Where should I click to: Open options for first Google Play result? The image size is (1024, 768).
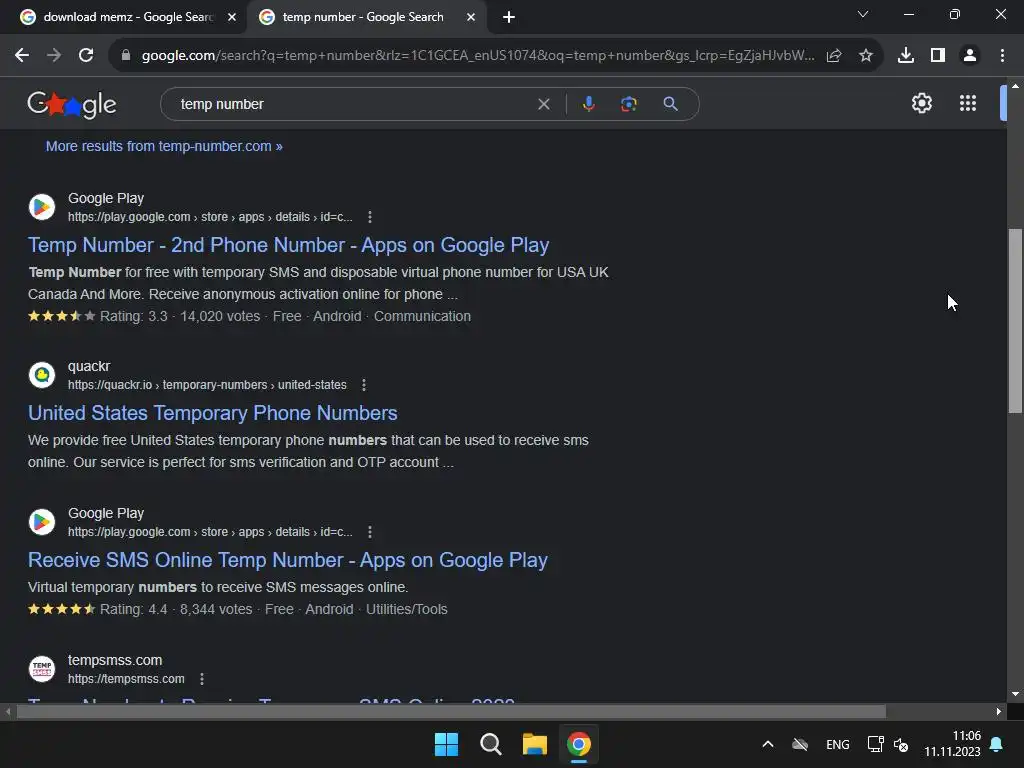pos(370,217)
